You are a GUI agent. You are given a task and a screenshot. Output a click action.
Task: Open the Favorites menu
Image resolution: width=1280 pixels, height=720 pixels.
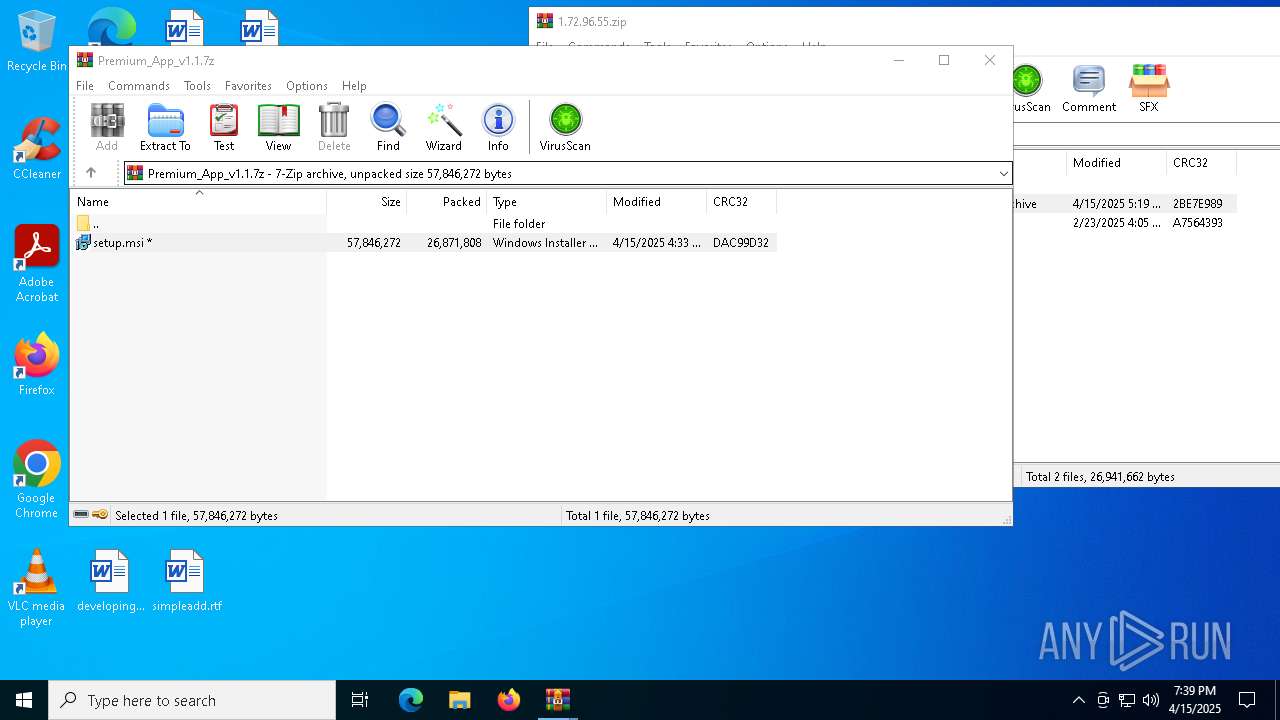[248, 86]
